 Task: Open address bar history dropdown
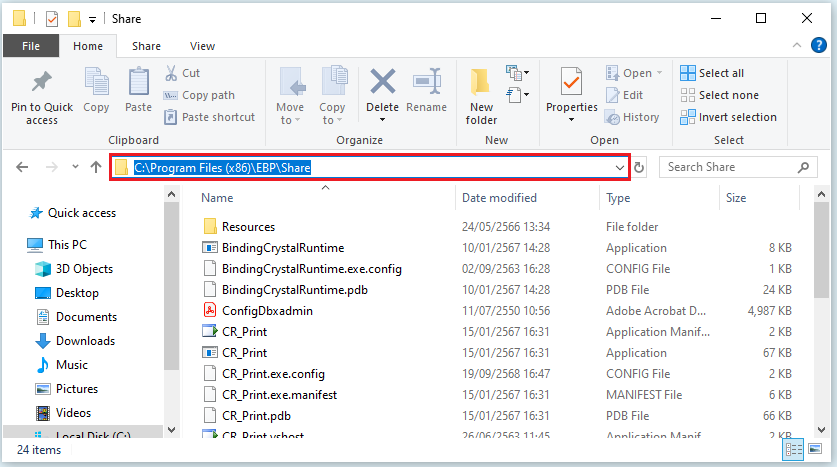620,168
